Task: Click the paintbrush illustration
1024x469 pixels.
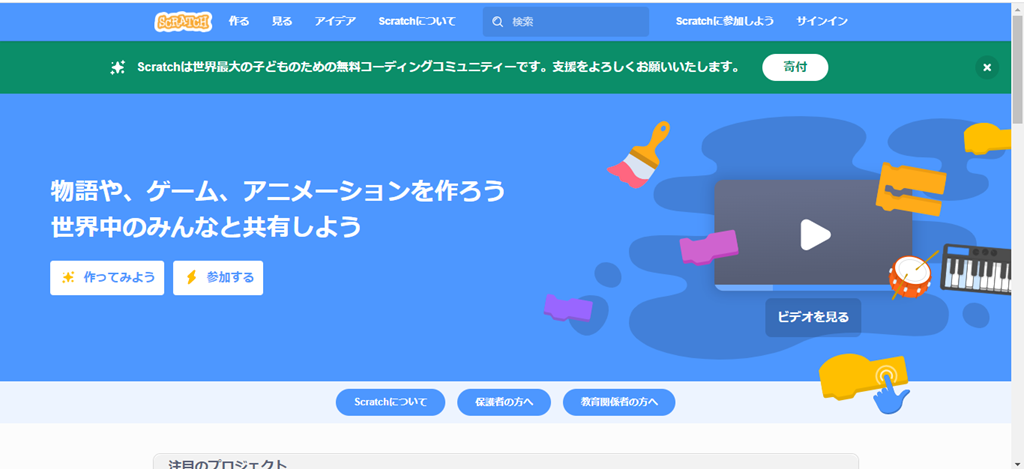Action: pyautogui.click(x=639, y=154)
